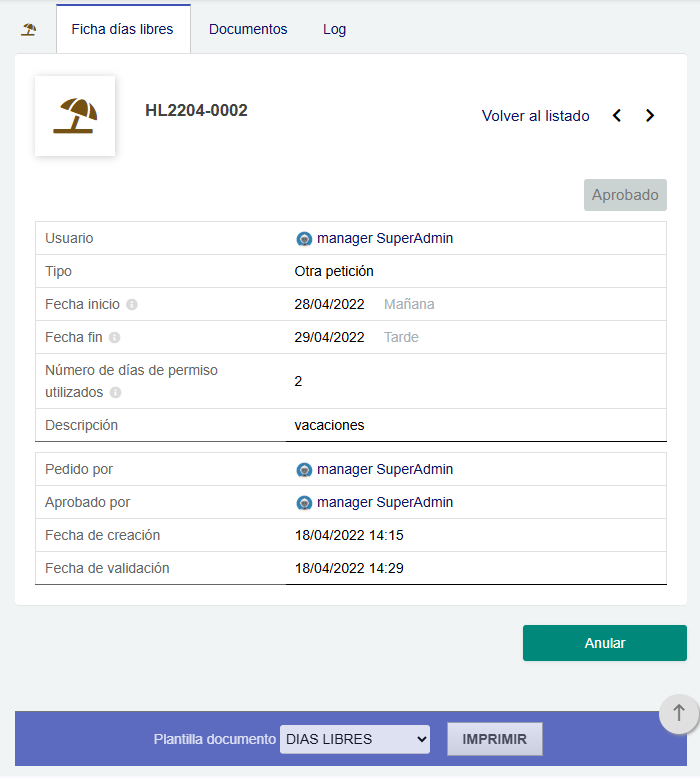700x778 pixels.
Task: Open manager SuperAdmin link in Usuario row
Action: (385, 238)
